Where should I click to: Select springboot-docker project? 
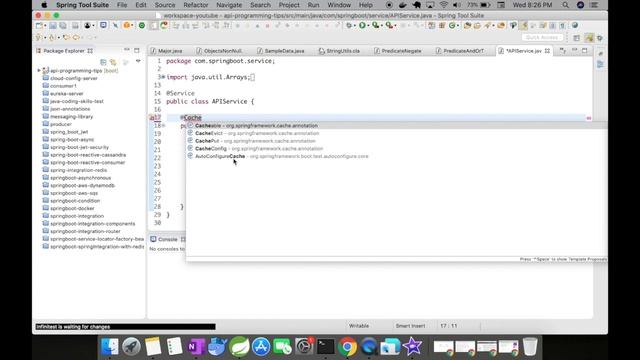(x=72, y=209)
